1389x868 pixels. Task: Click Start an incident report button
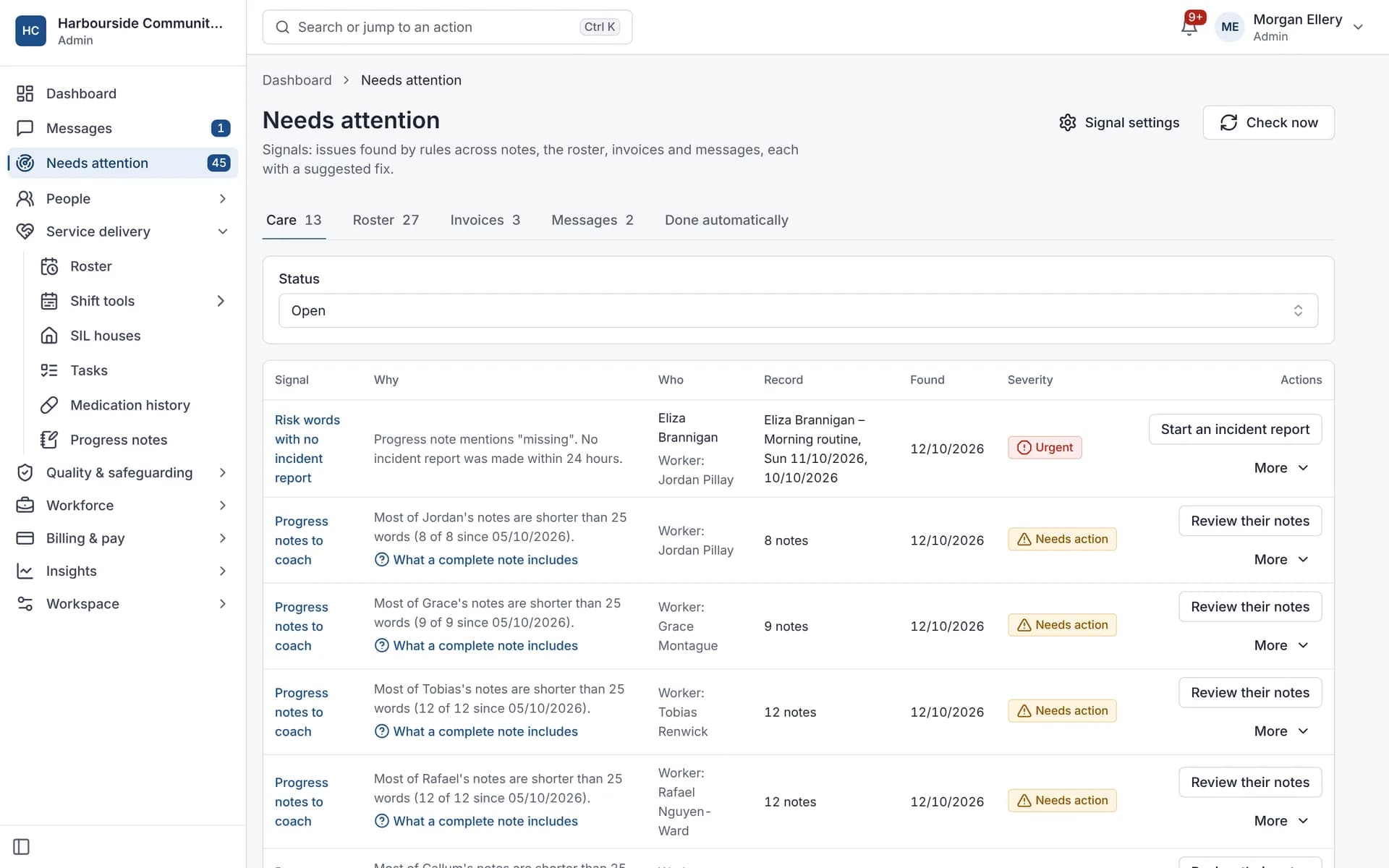point(1235,429)
